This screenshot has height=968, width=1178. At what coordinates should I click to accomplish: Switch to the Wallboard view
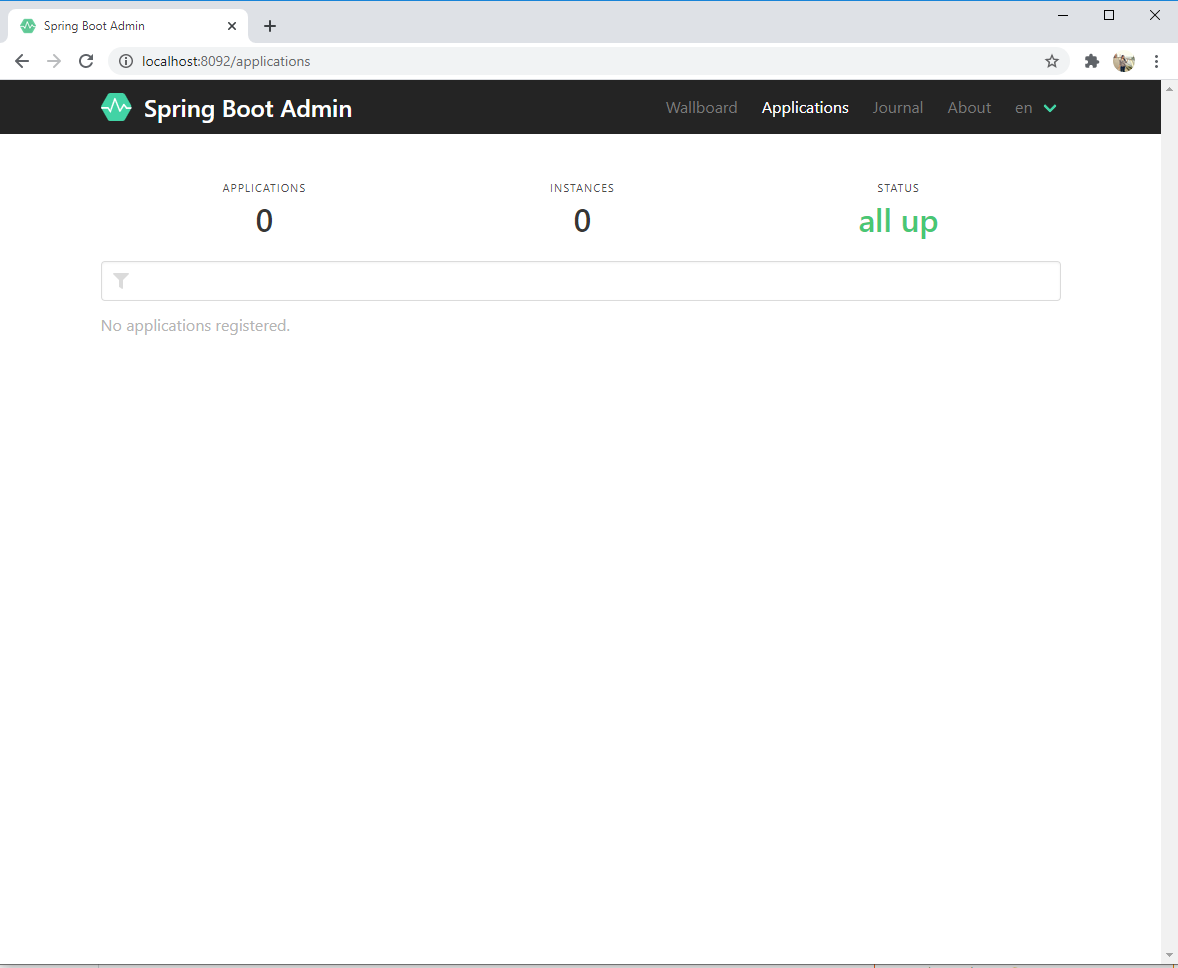pyautogui.click(x=701, y=107)
